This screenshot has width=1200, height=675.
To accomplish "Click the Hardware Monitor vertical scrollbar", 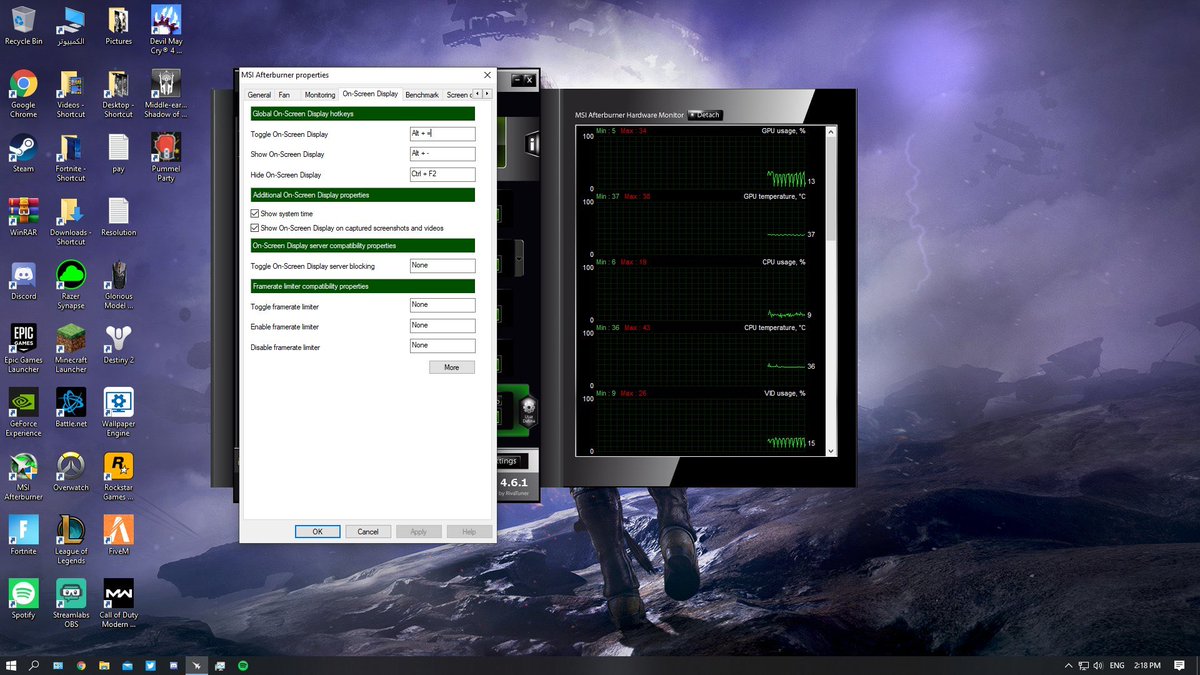I will pyautogui.click(x=830, y=290).
